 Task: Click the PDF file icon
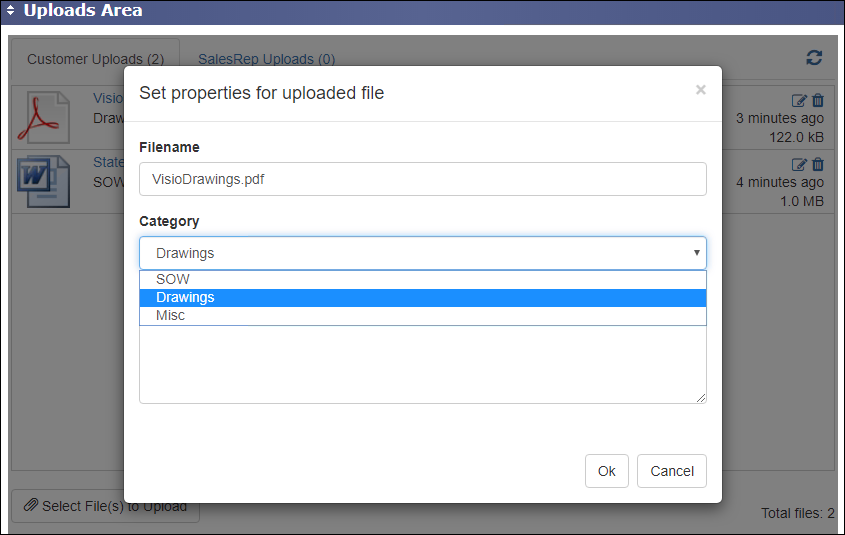click(x=43, y=117)
